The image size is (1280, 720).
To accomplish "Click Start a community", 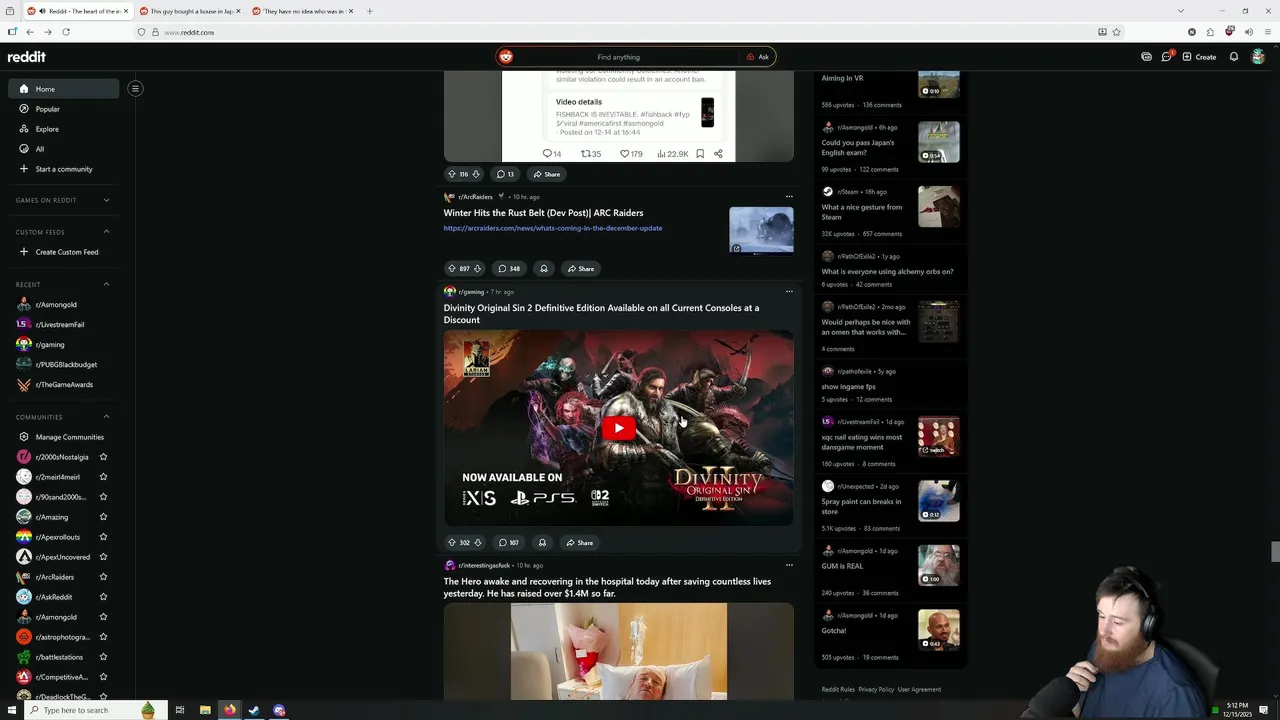I will [63, 169].
